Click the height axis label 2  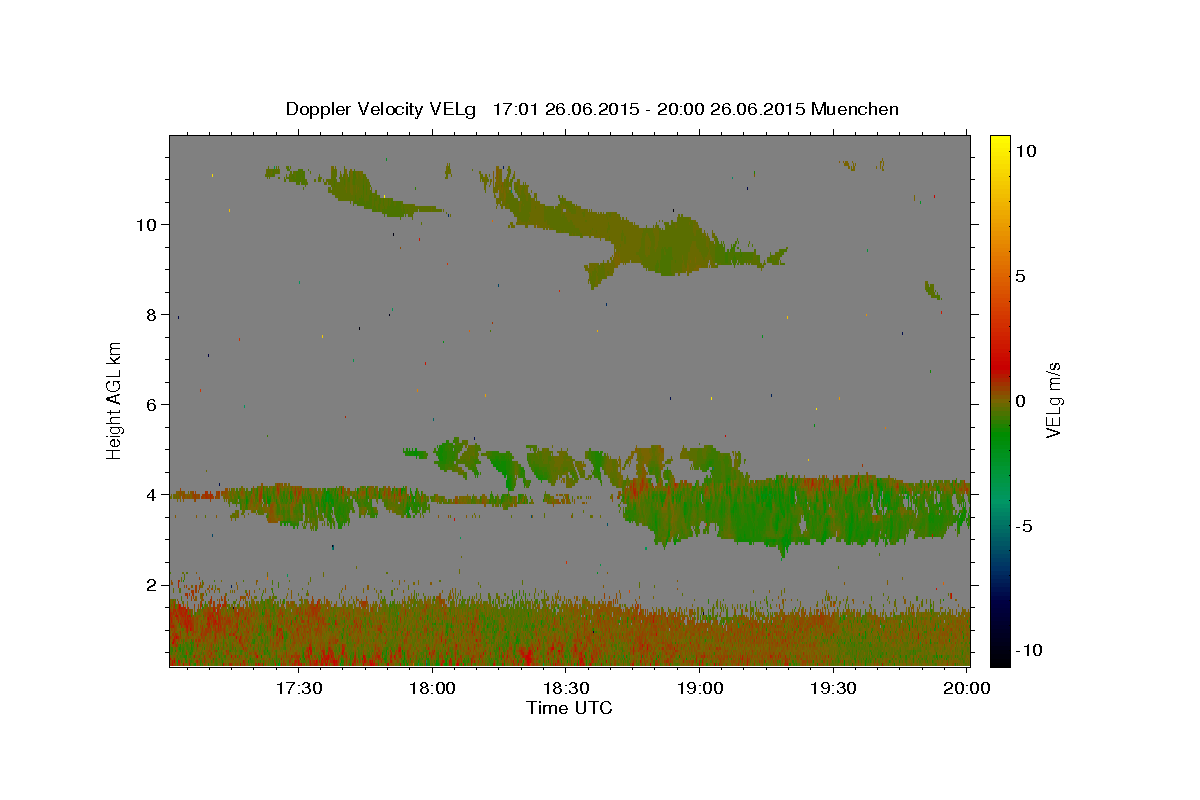coord(153,585)
